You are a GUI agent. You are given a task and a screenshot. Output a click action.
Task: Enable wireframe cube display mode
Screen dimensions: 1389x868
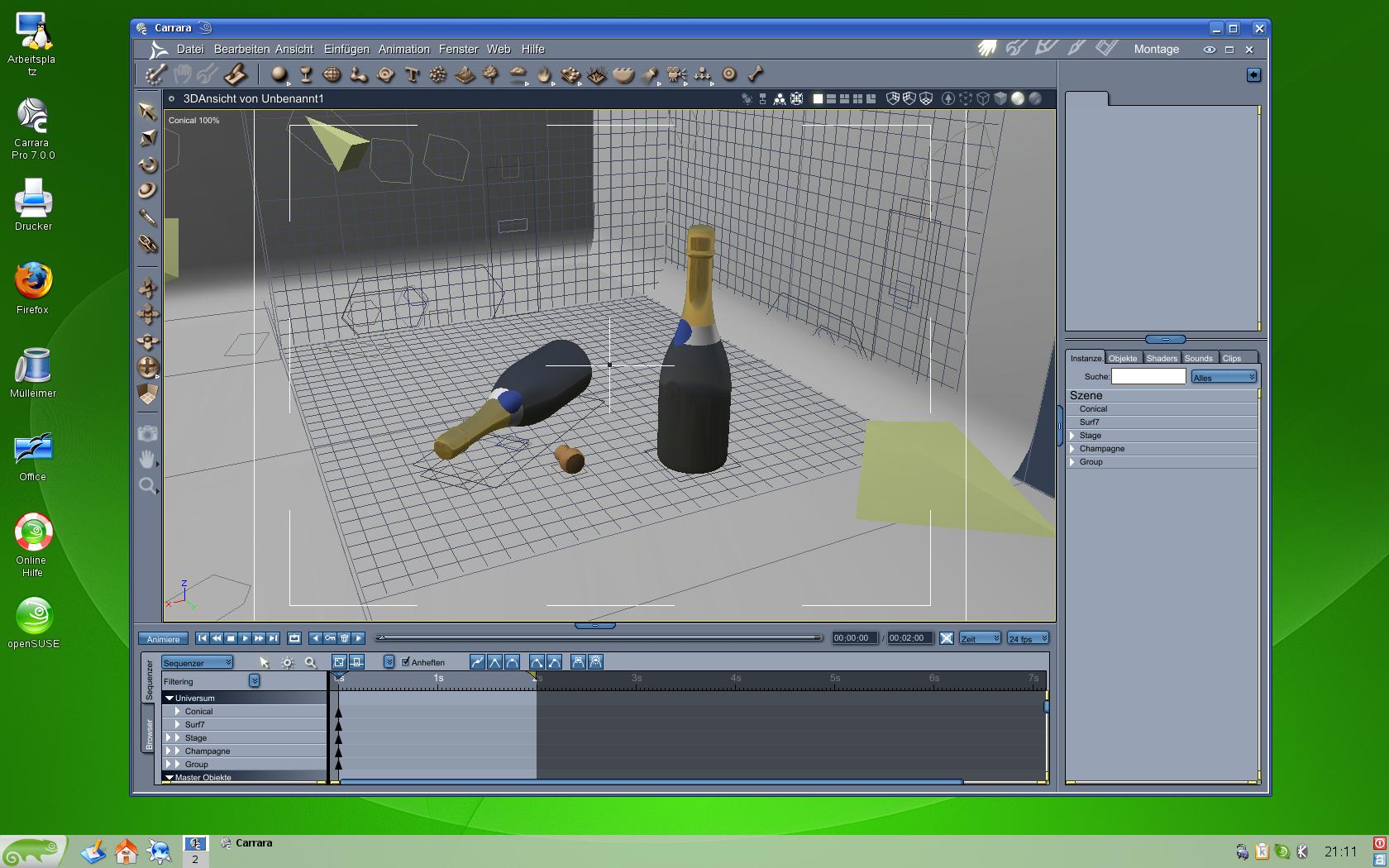[983, 98]
